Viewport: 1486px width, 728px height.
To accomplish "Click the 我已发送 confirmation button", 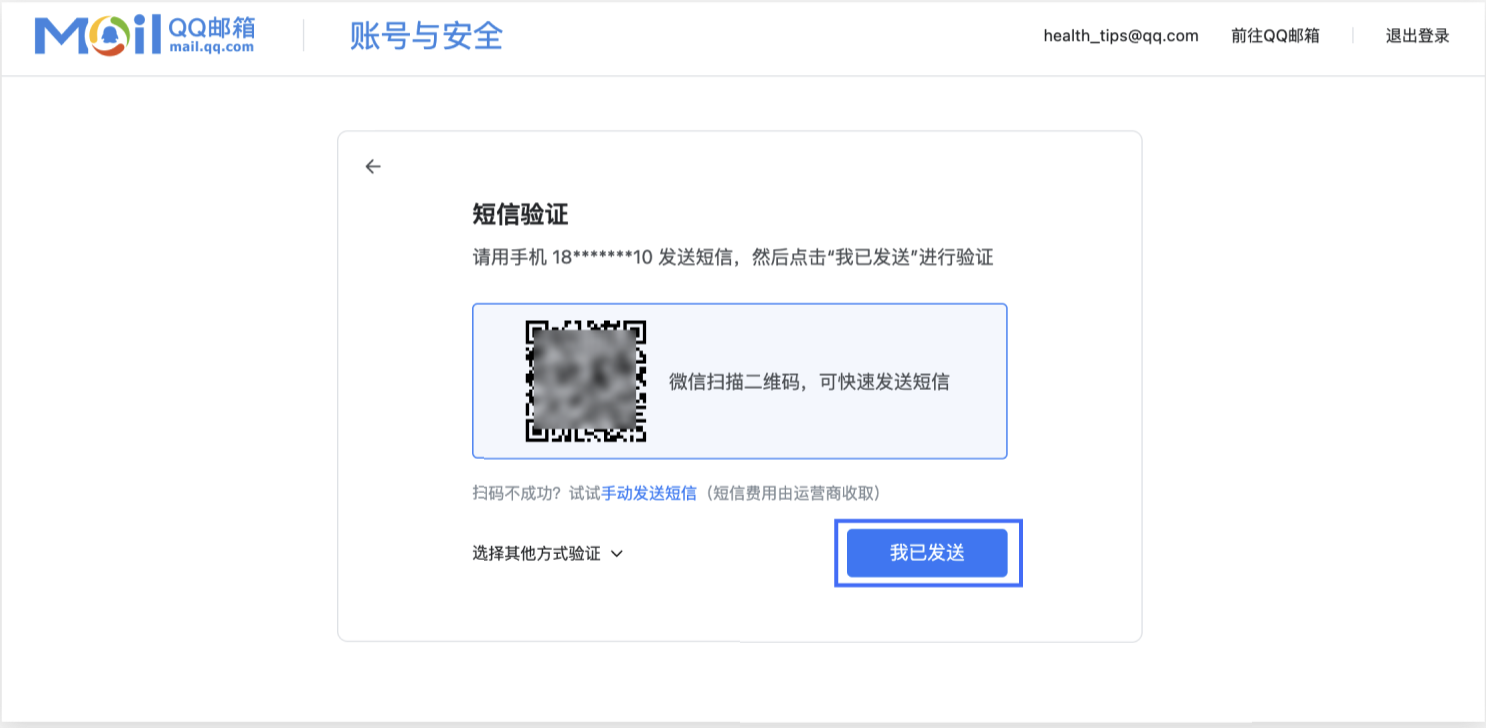I will 928,552.
